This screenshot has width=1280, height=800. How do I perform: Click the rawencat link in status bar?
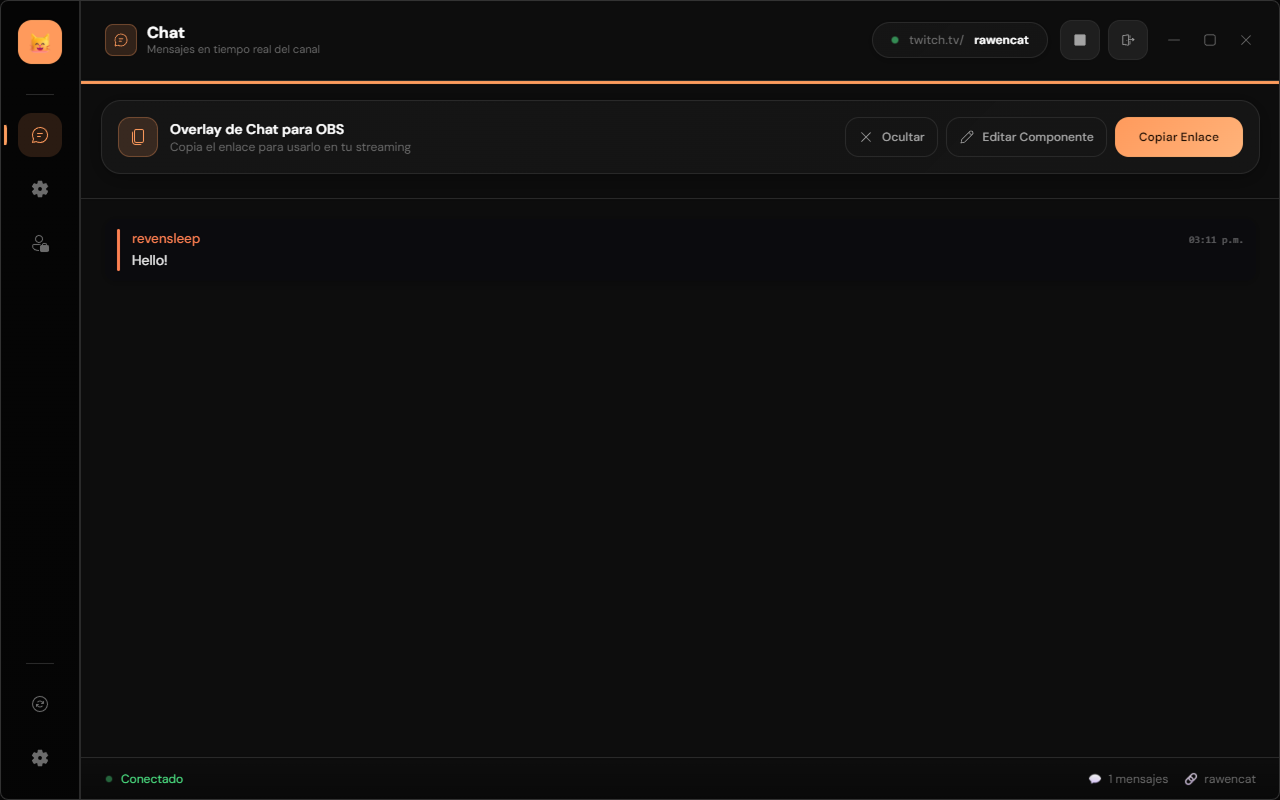1220,779
